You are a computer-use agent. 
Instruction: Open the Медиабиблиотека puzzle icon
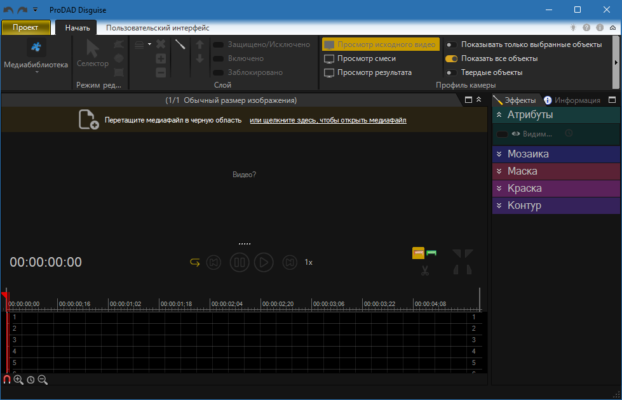click(36, 47)
